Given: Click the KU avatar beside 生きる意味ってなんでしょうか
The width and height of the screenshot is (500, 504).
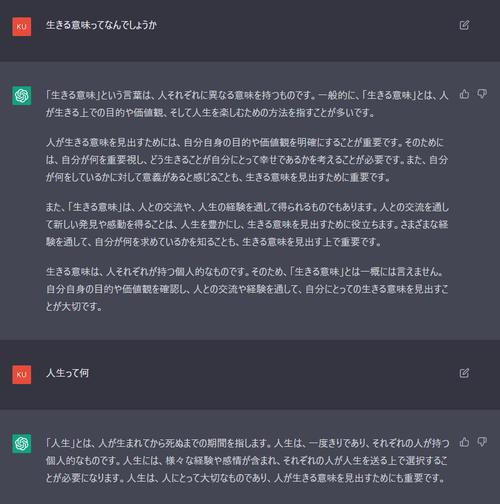Looking at the screenshot, I should tap(22, 27).
